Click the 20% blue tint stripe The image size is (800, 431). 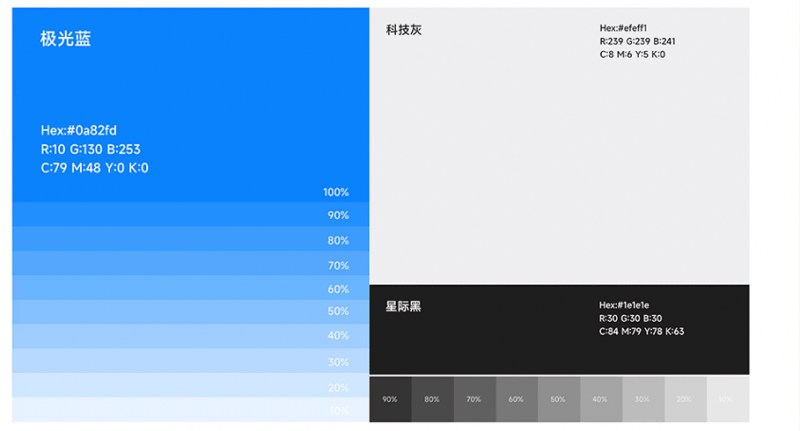[x=190, y=386]
